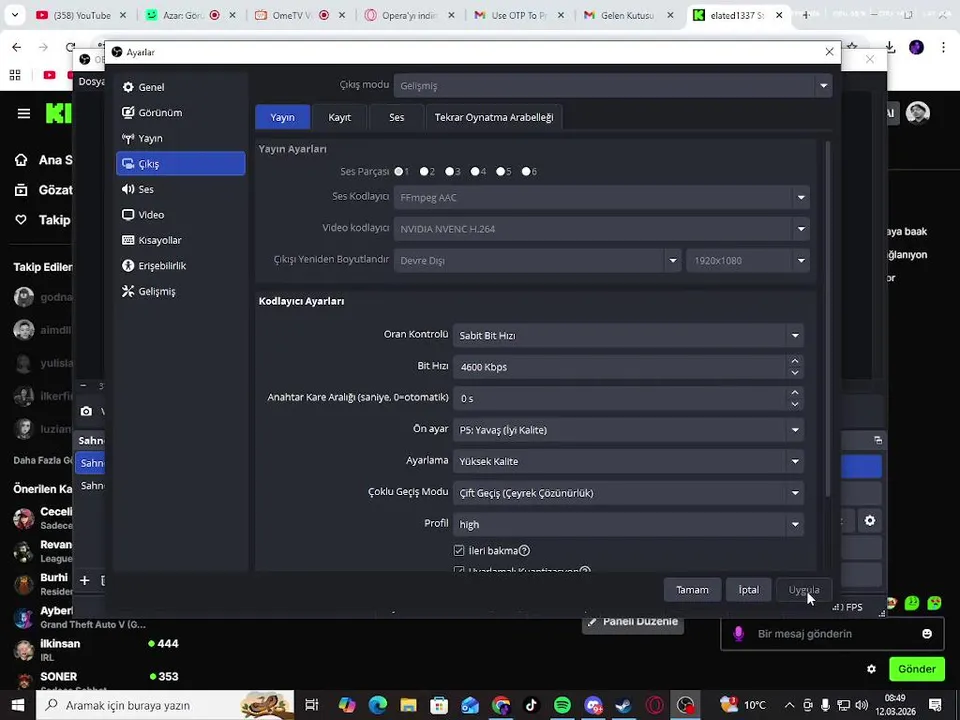Click the Uygula button

click(x=803, y=590)
